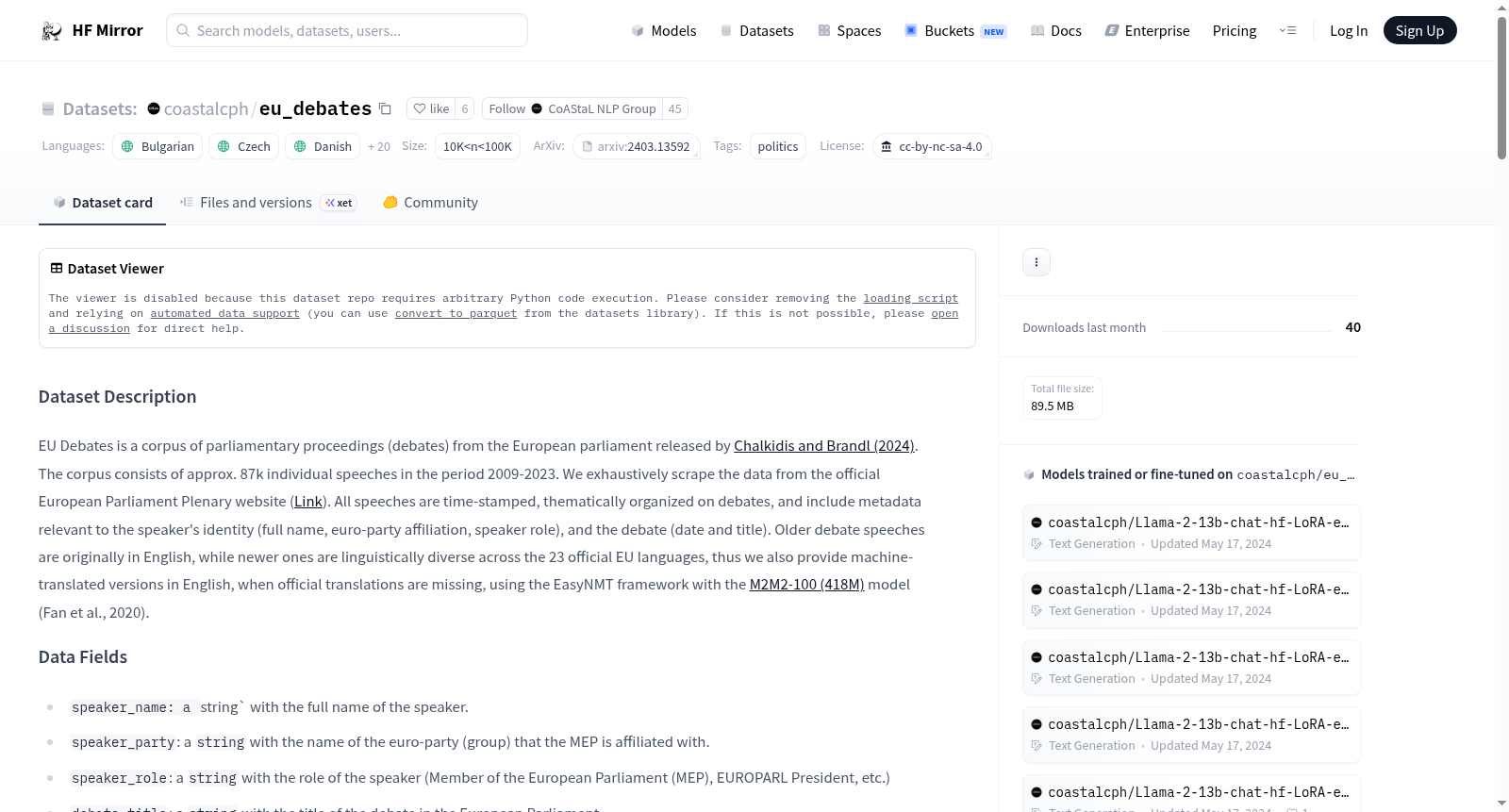Switch to Files and versions tab
The image size is (1509, 812).
point(268,203)
